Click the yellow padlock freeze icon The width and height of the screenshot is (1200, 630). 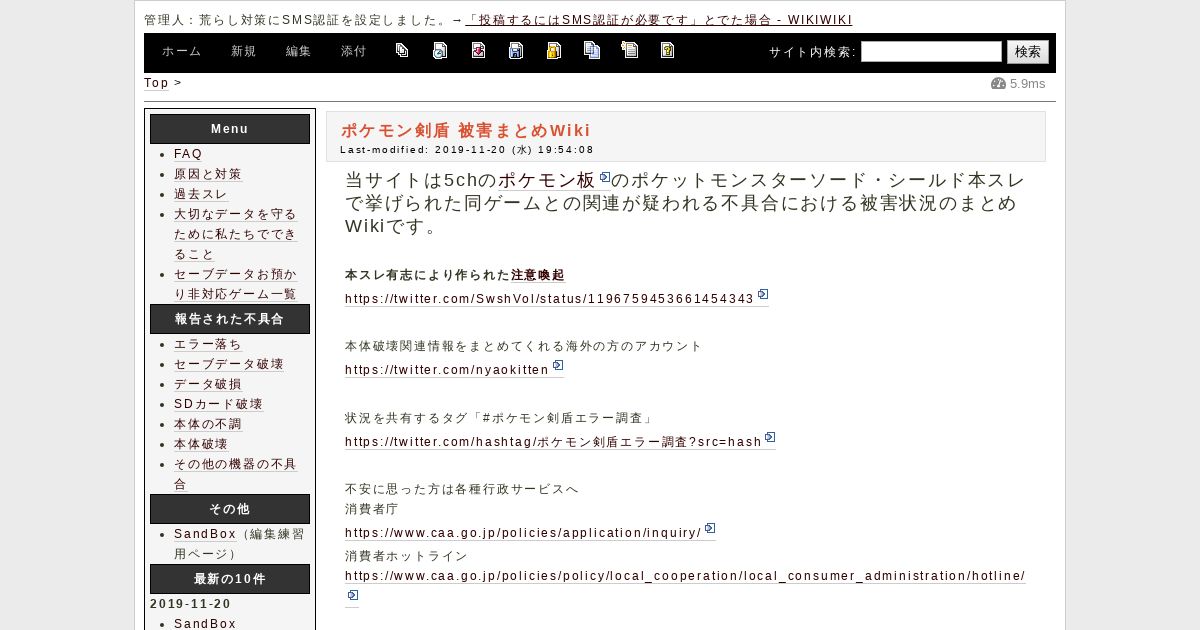pos(553,50)
